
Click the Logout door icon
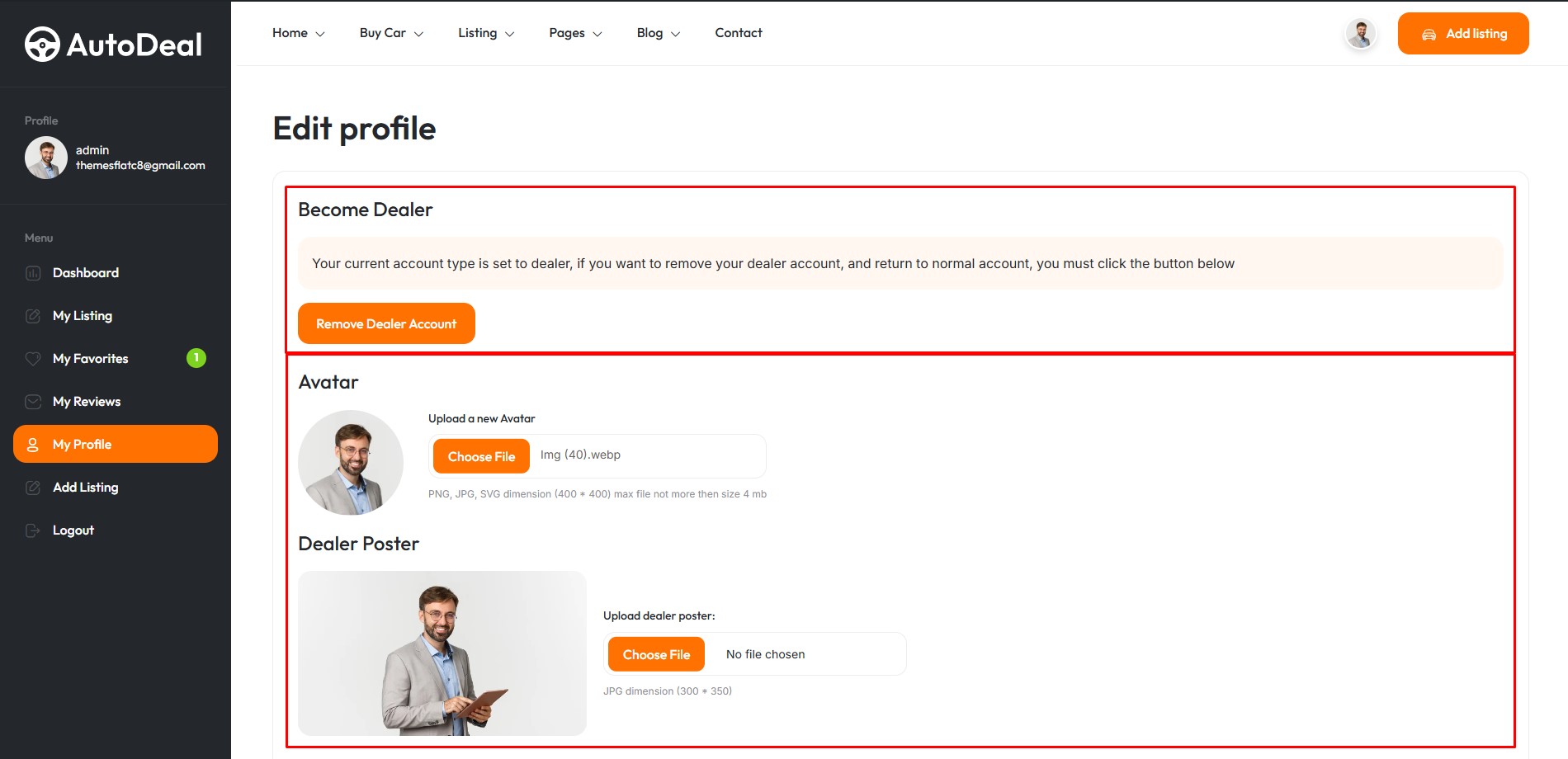click(33, 530)
